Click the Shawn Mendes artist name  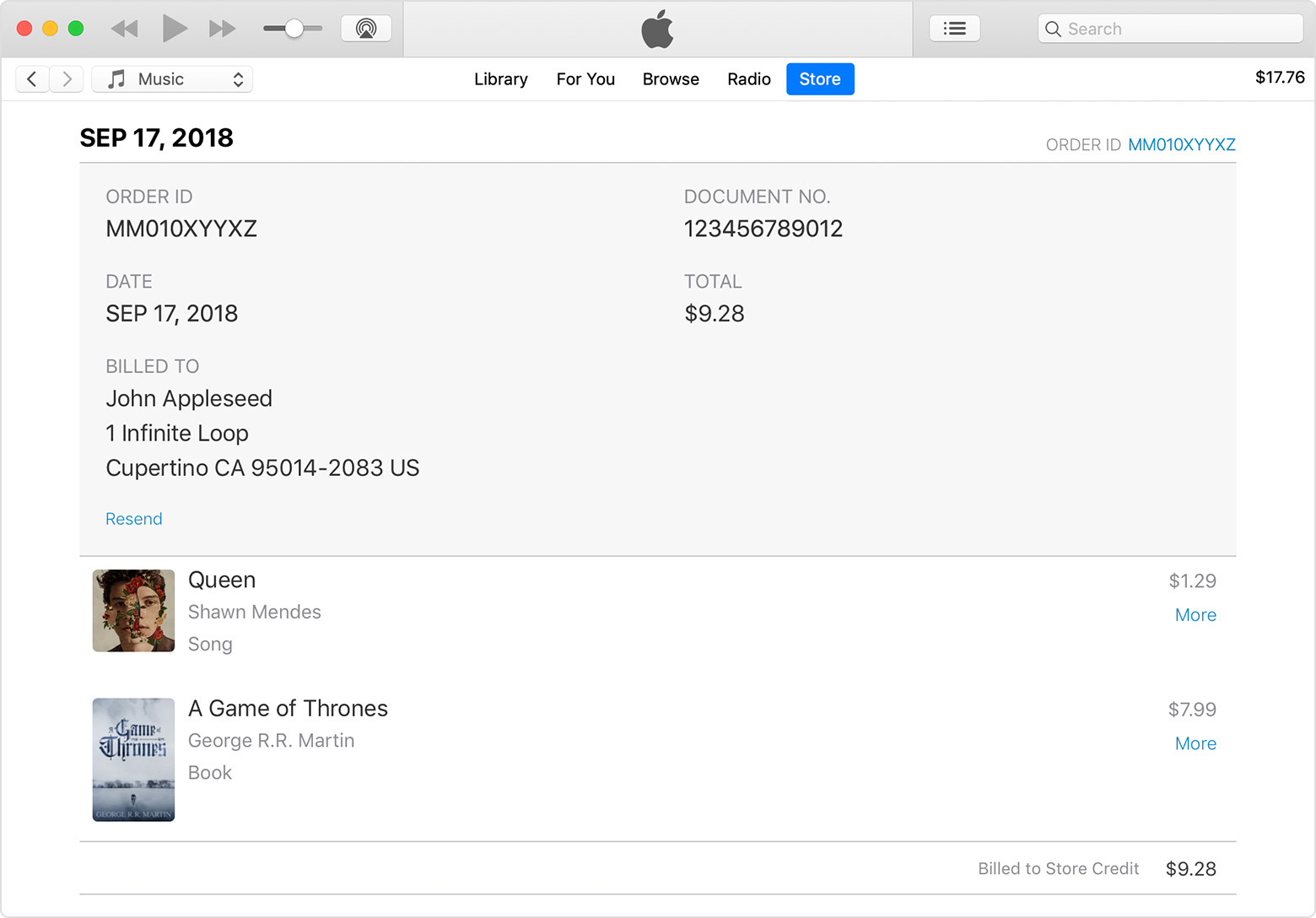coord(255,613)
